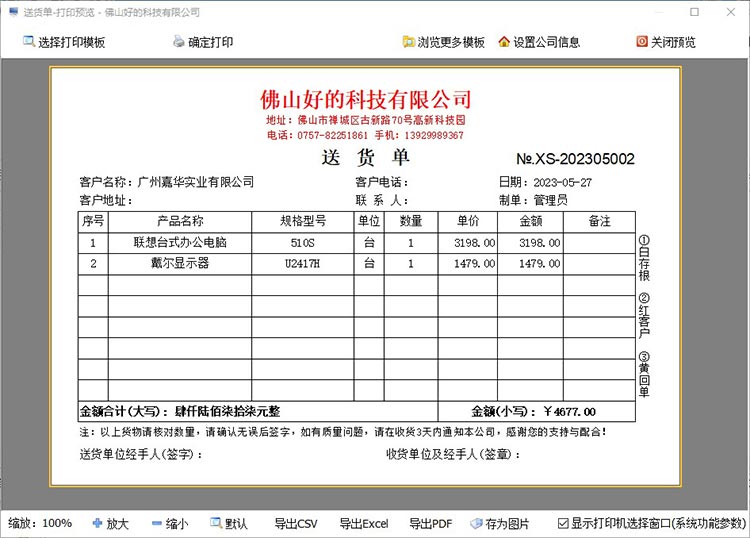Click the model cell 510S
The height and width of the screenshot is (538, 750).
coord(303,243)
